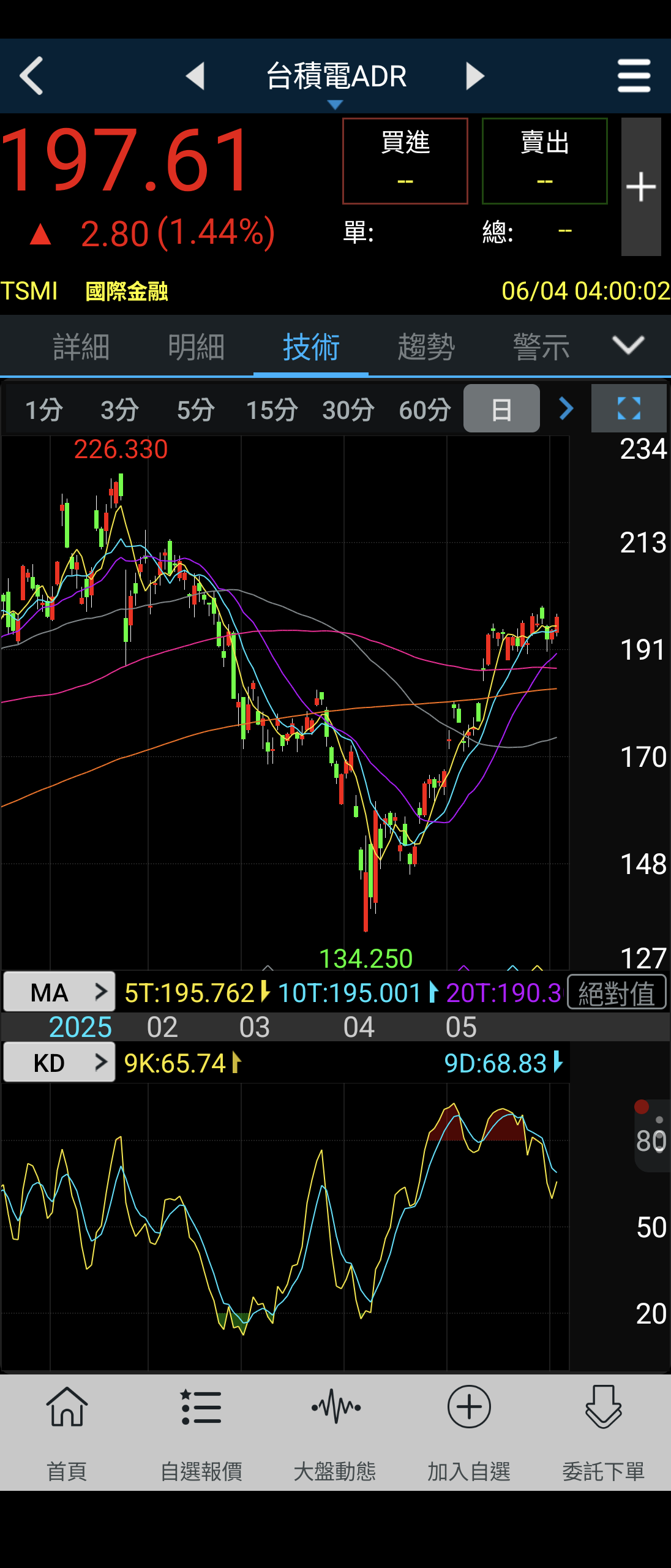Open the KD indicator selector
Viewport: 671px width, 1568px height.
click(x=59, y=1063)
